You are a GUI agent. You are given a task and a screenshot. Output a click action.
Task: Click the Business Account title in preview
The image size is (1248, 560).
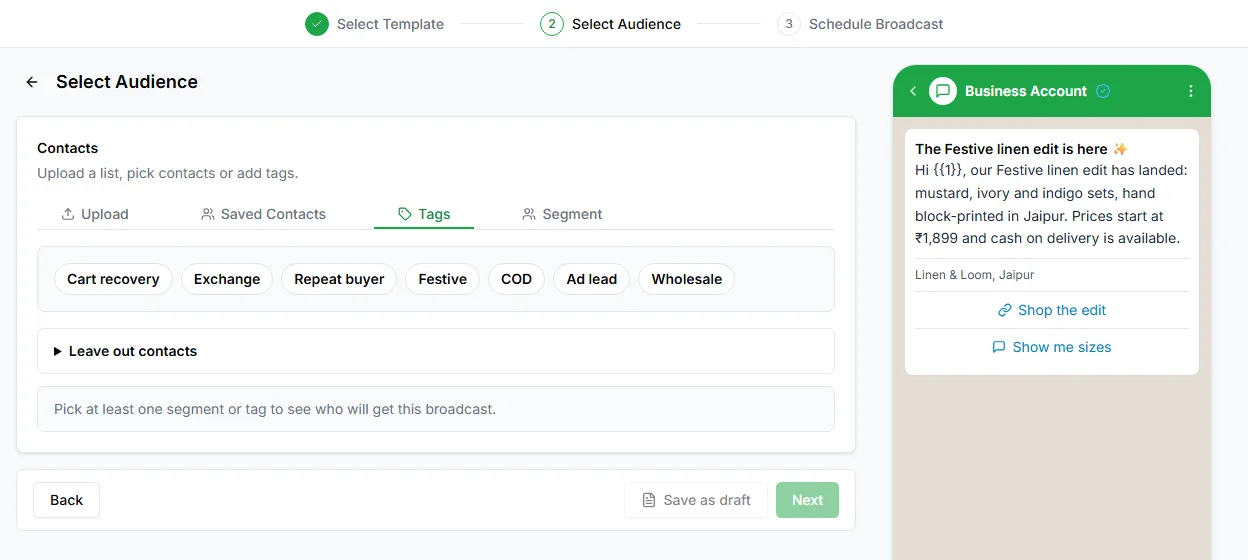click(1025, 91)
